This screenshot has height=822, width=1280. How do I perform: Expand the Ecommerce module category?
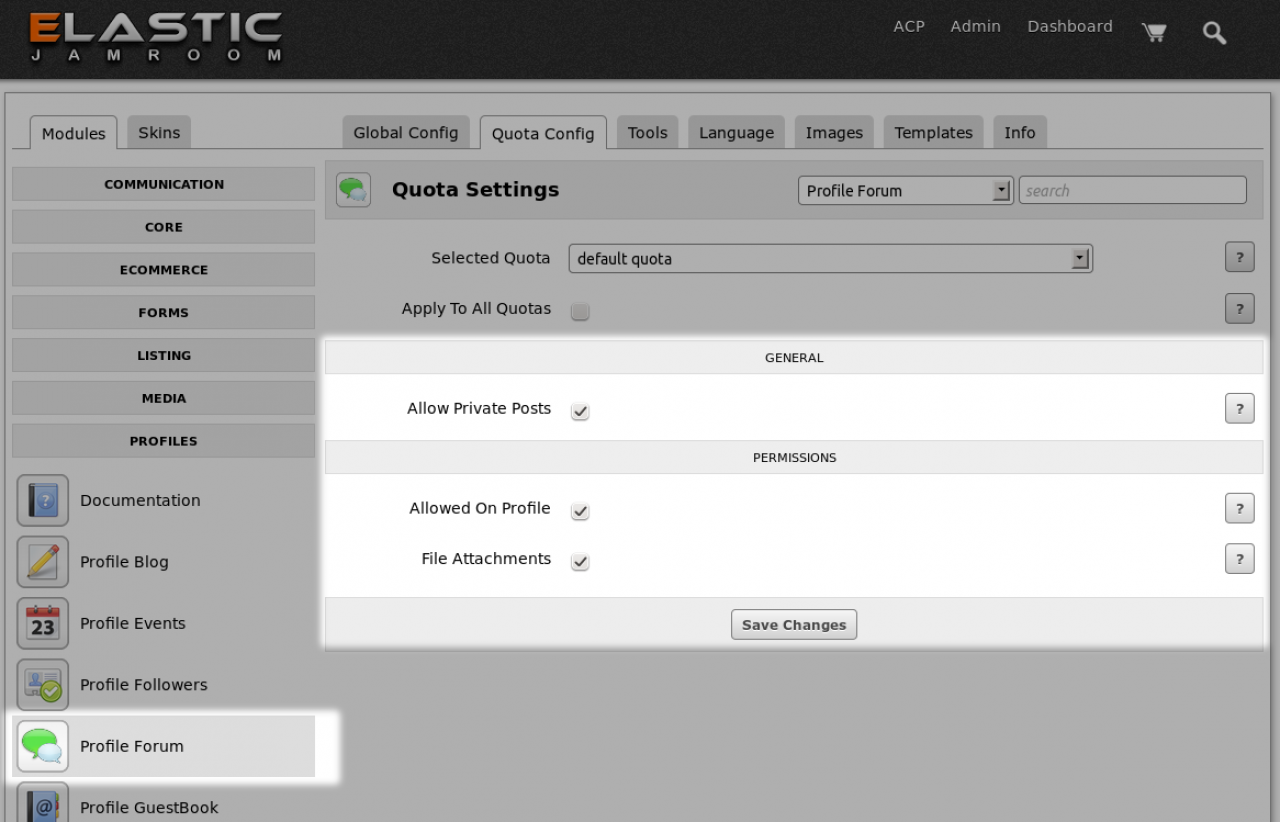164,270
